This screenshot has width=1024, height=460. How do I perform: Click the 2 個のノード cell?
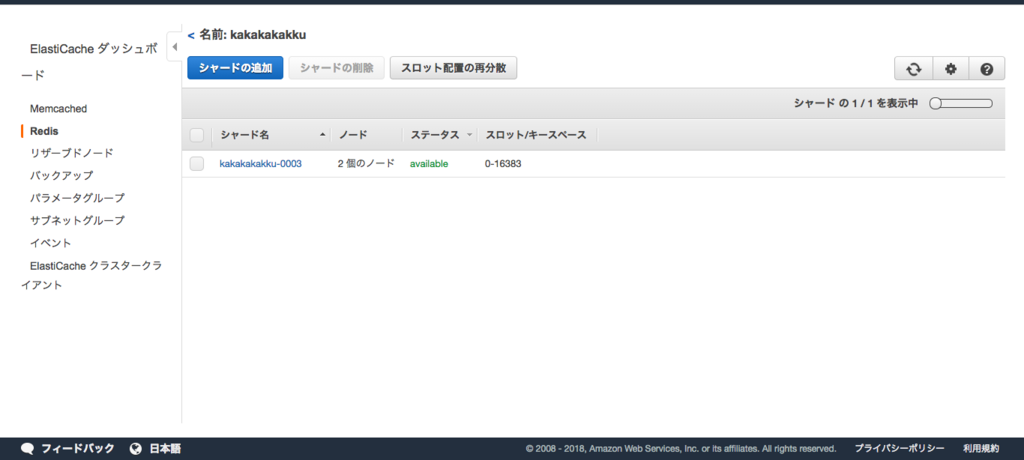click(366, 164)
